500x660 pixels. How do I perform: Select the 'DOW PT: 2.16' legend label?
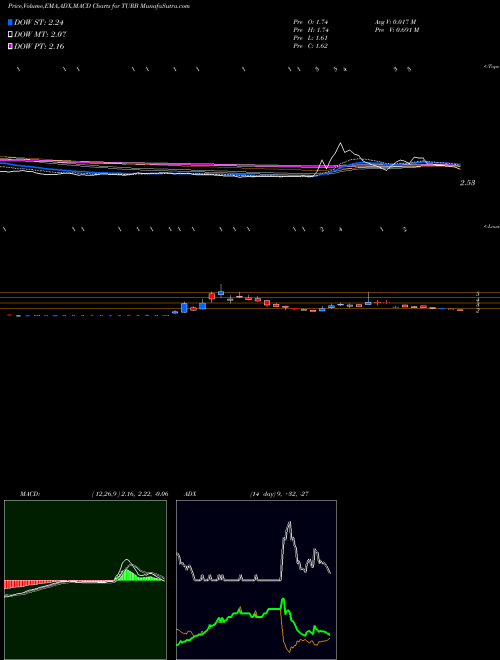40,46
